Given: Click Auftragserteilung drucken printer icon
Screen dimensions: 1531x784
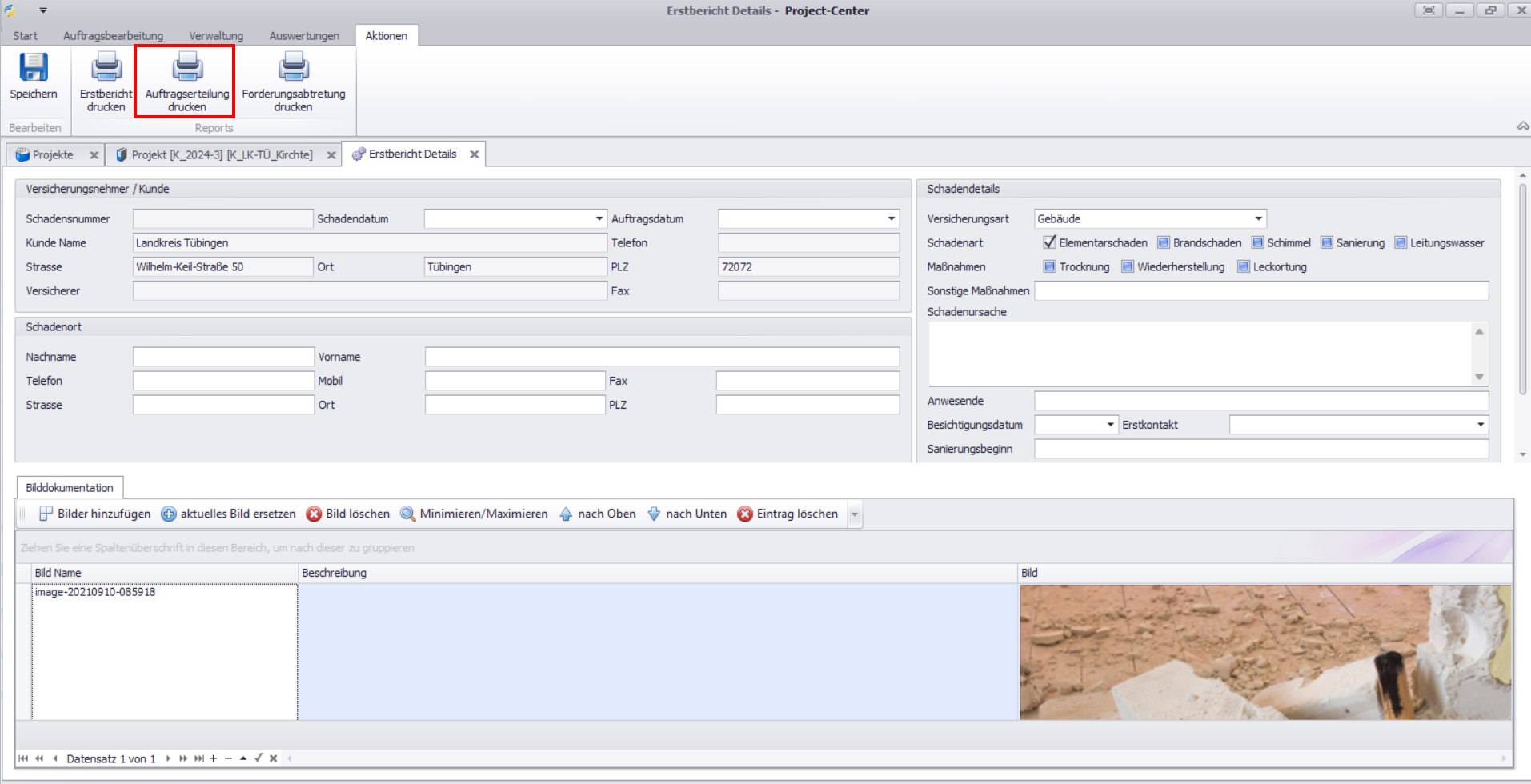Looking at the screenshot, I should 187,68.
